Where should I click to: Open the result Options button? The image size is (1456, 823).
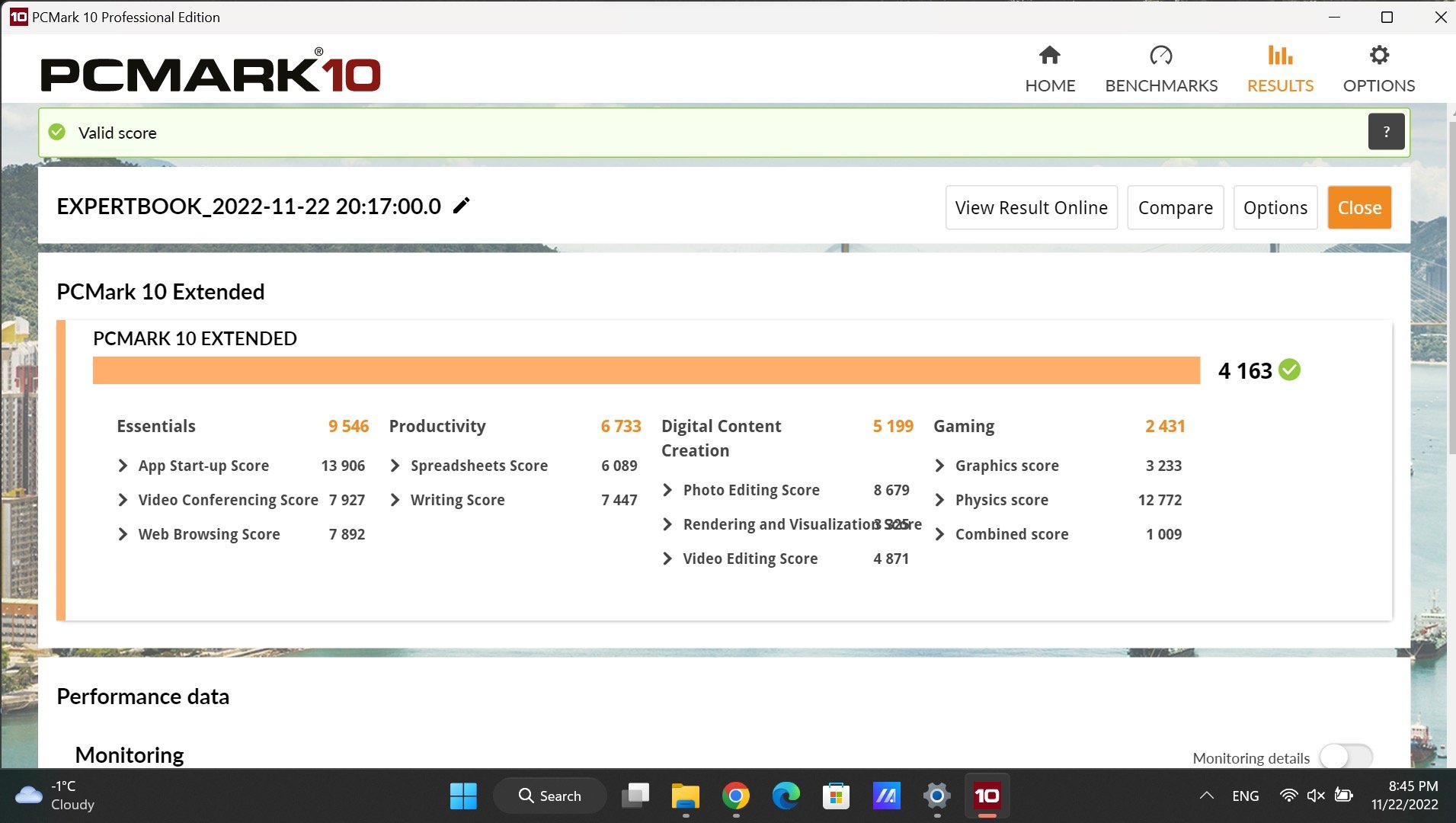(x=1275, y=207)
